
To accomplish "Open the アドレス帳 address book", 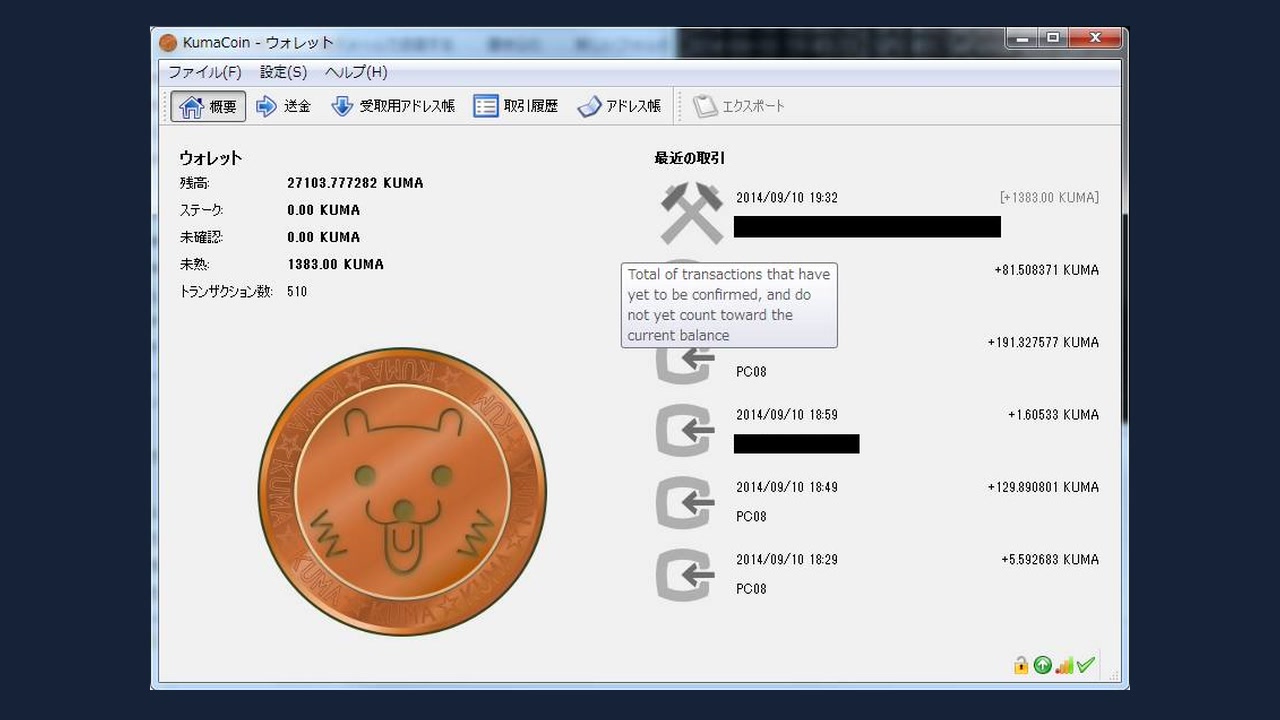I will 620,106.
